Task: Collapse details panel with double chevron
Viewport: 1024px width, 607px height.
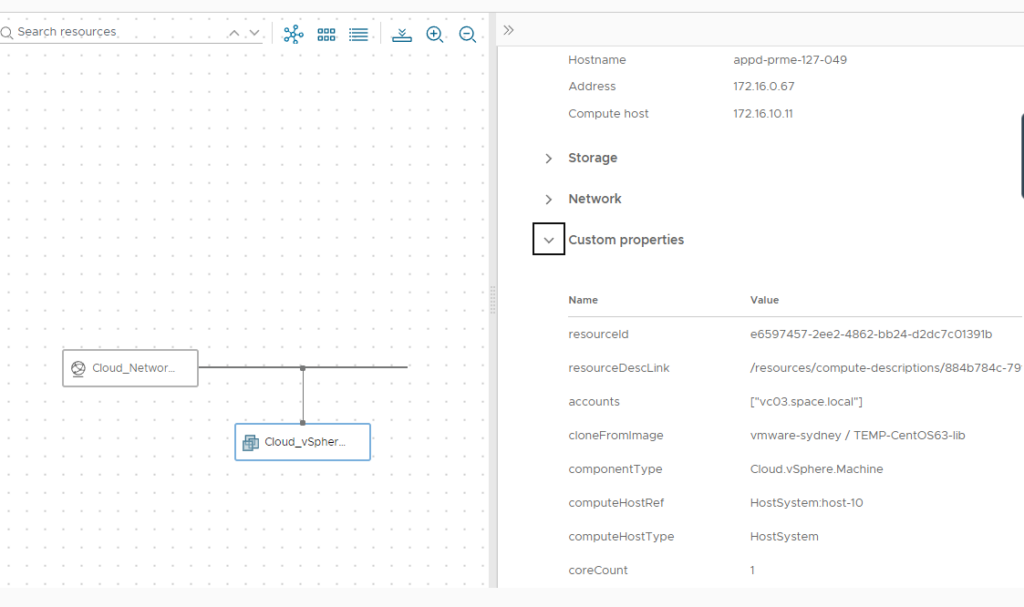Action: (509, 30)
